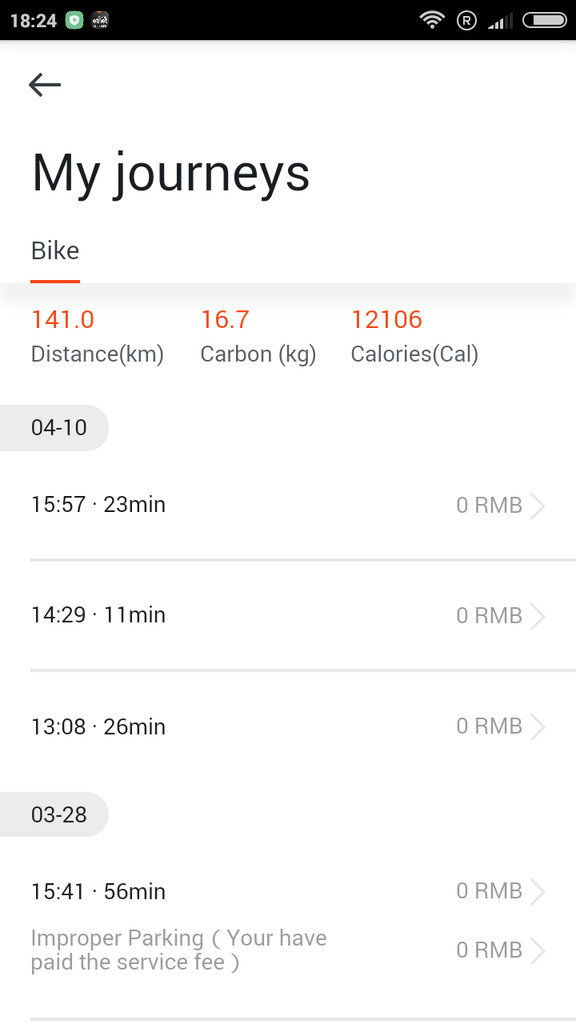Tap the battery indicator icon
Image resolution: width=576 pixels, height=1024 pixels.
point(541,19)
